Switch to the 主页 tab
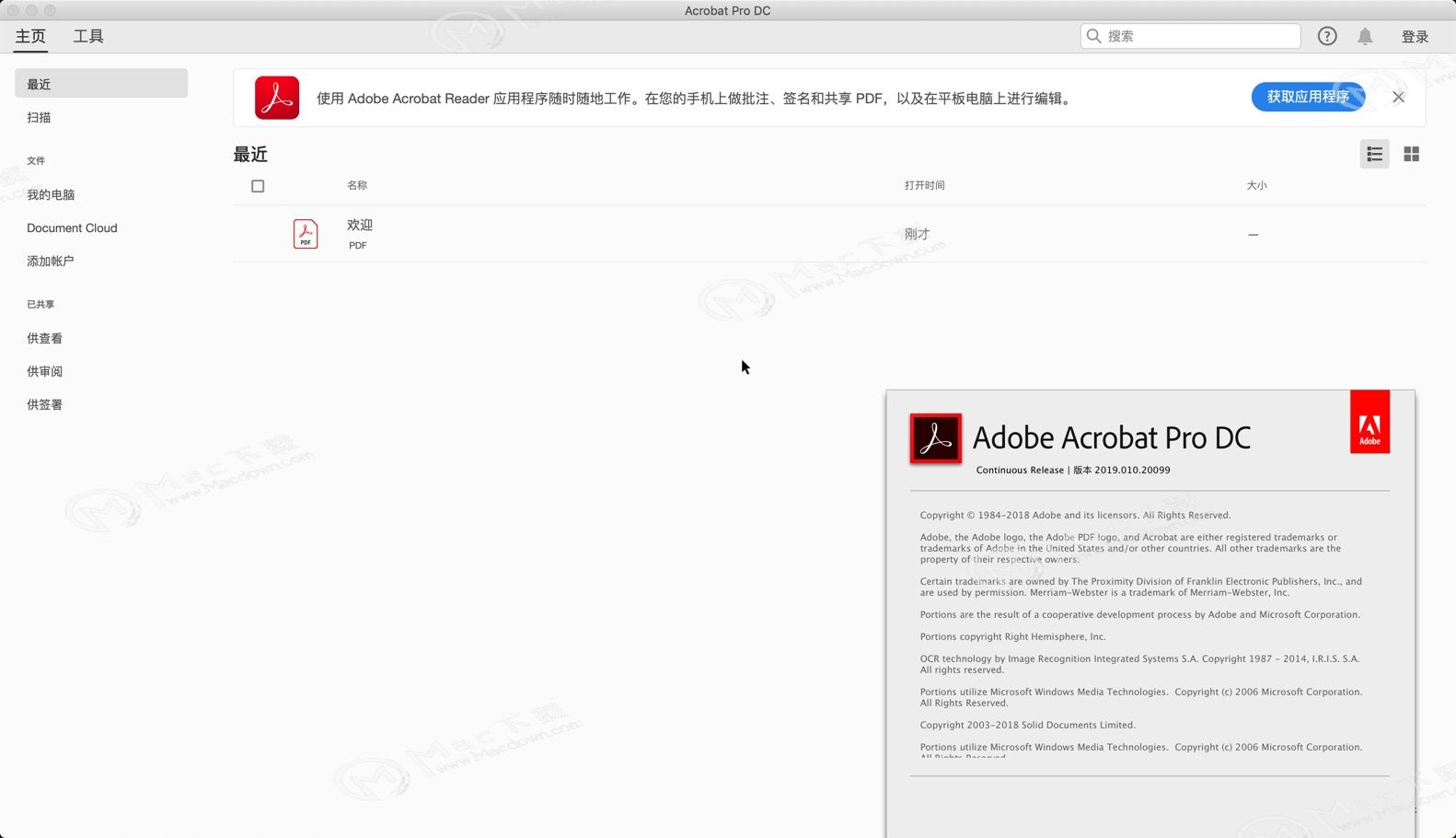The width and height of the screenshot is (1456, 838). [x=30, y=36]
